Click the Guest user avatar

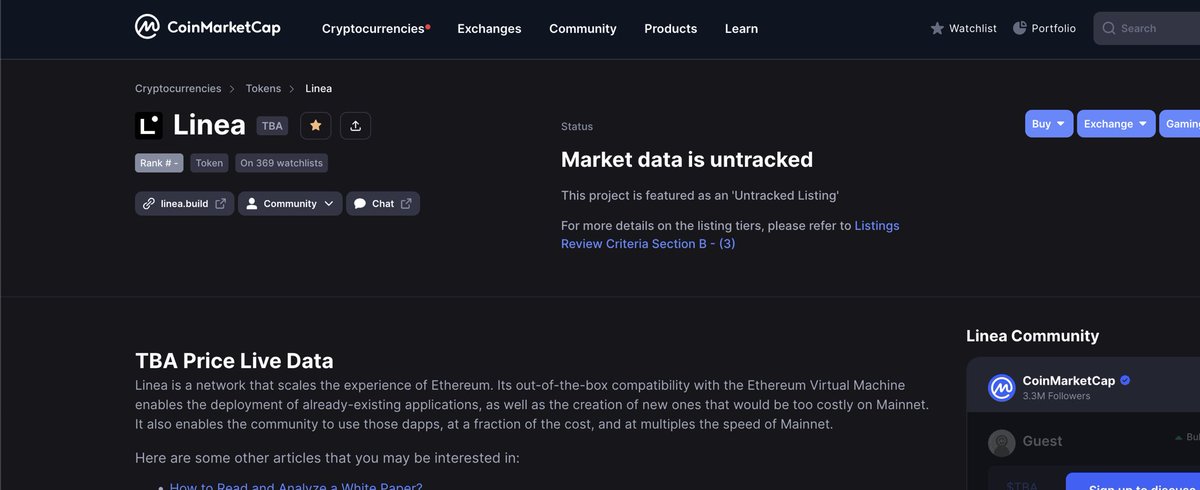pyautogui.click(x=1002, y=443)
